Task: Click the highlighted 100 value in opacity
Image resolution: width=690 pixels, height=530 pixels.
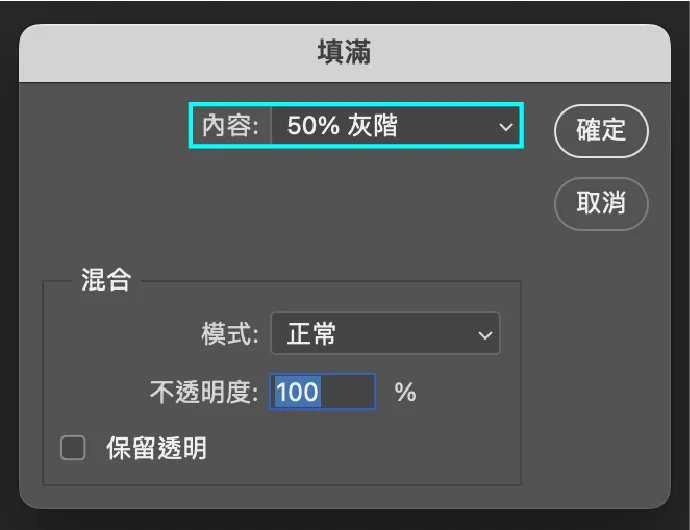Action: click(297, 391)
